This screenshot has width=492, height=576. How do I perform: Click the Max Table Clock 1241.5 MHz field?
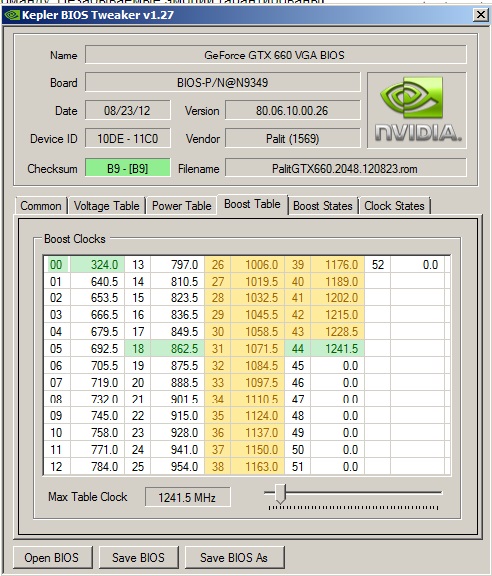(187, 497)
